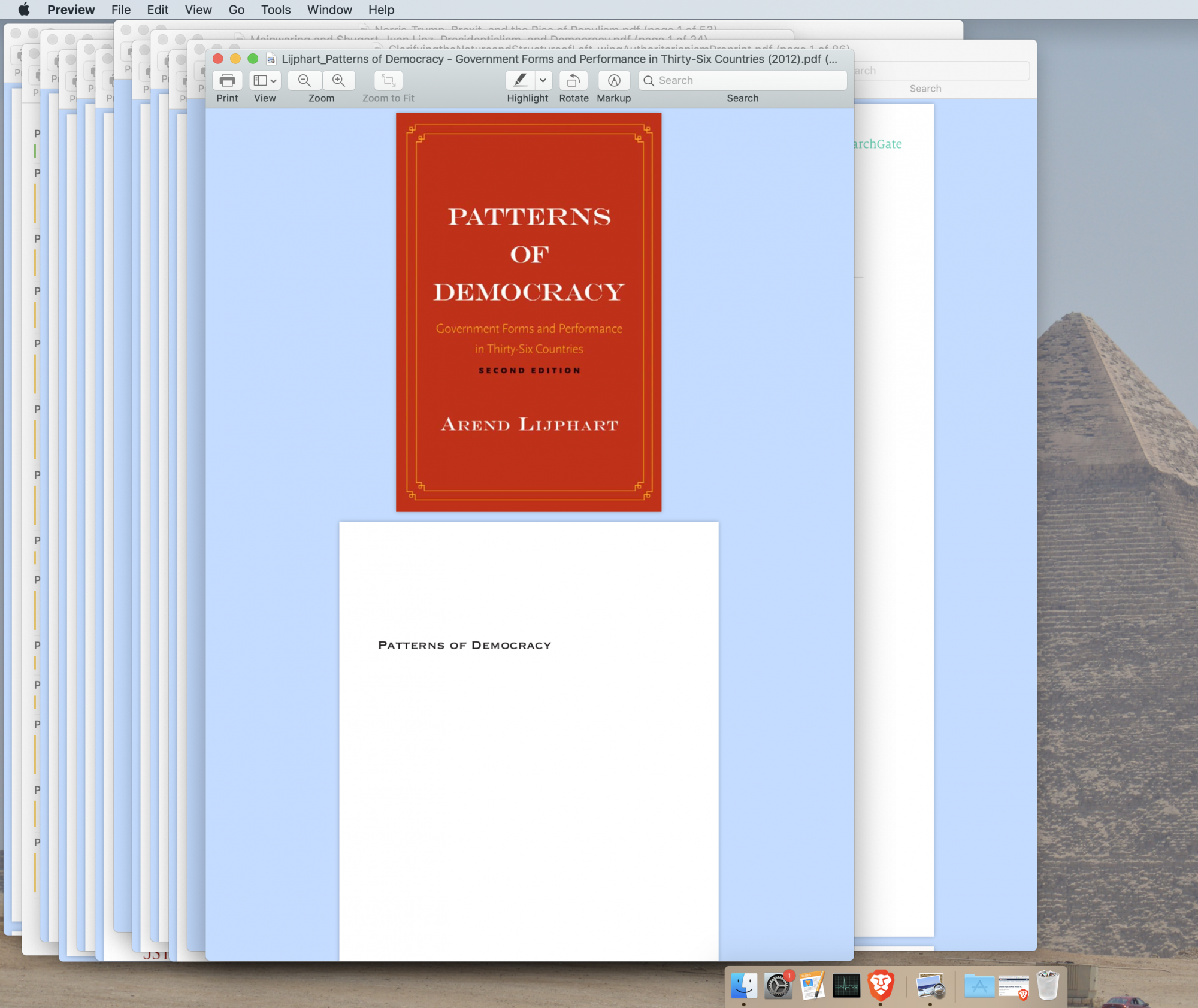
Task: Click the ResearchGate text in background window
Action: [x=878, y=144]
